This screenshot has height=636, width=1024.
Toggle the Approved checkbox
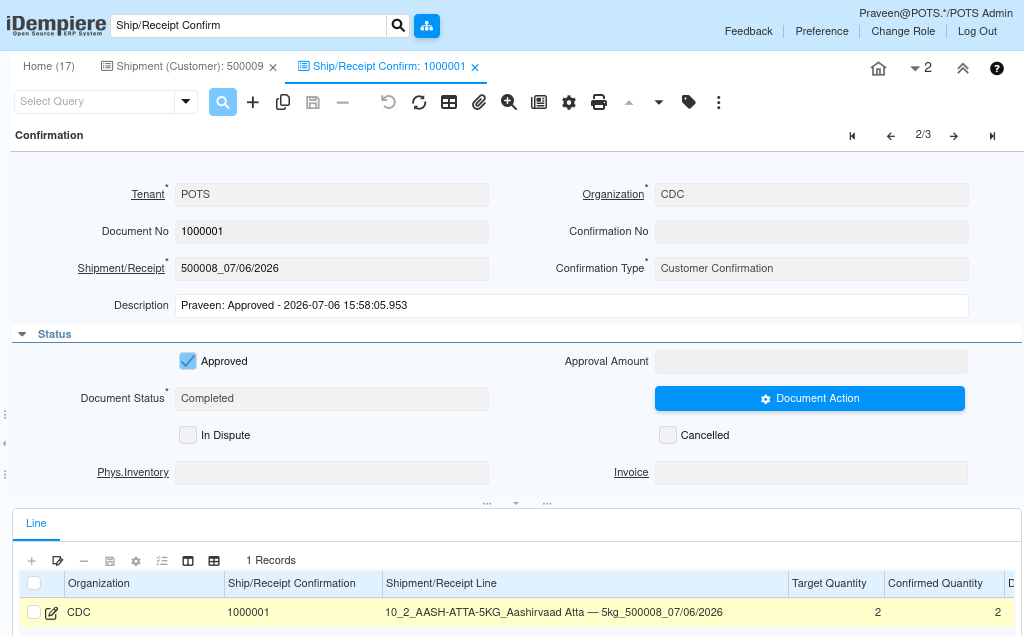(x=188, y=361)
